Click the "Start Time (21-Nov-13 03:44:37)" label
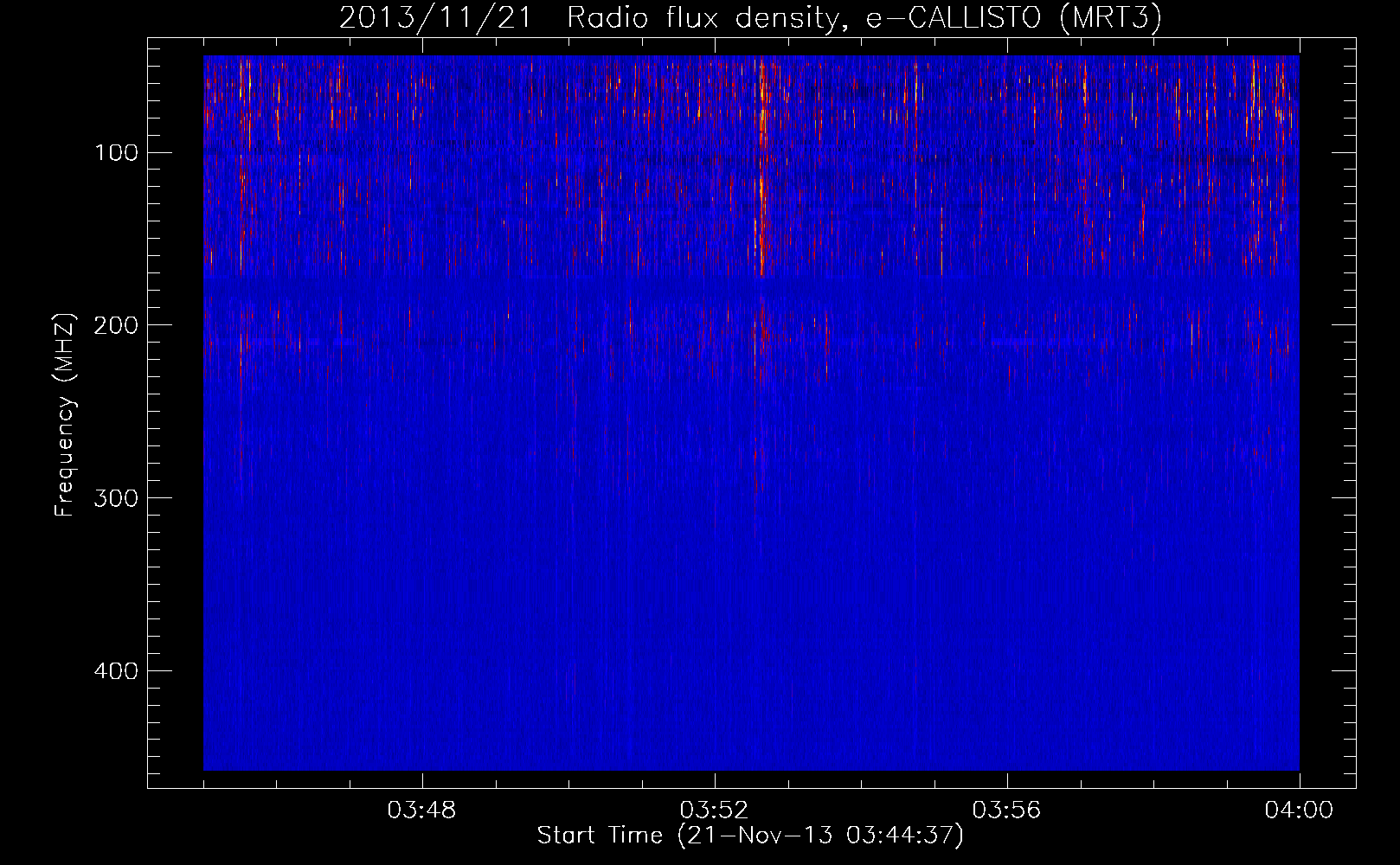This screenshot has width=1400, height=865. [x=750, y=836]
